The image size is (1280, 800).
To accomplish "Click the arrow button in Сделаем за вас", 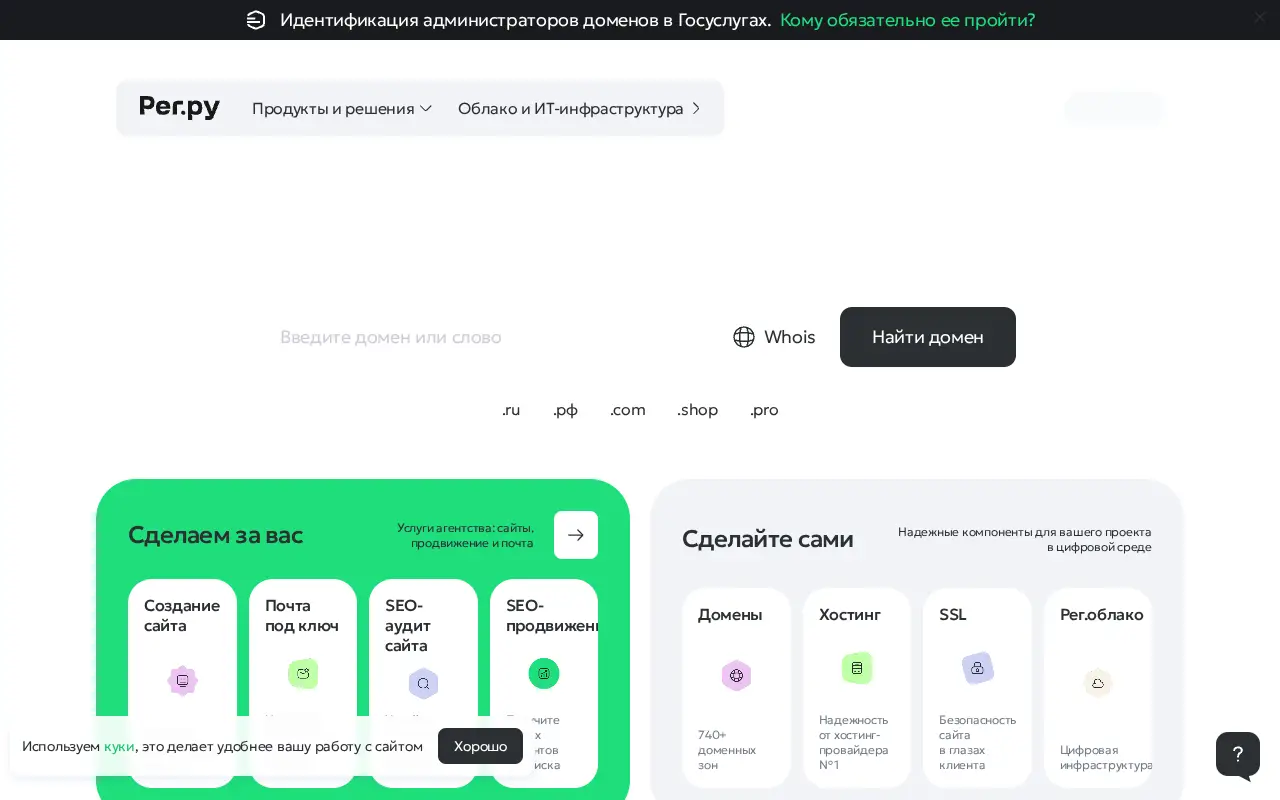I will (576, 535).
